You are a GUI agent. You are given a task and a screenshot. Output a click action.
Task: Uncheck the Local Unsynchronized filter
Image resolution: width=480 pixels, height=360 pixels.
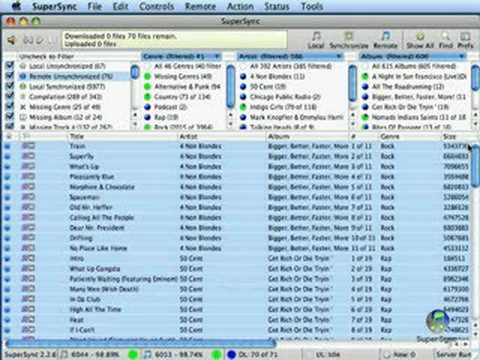(10, 66)
